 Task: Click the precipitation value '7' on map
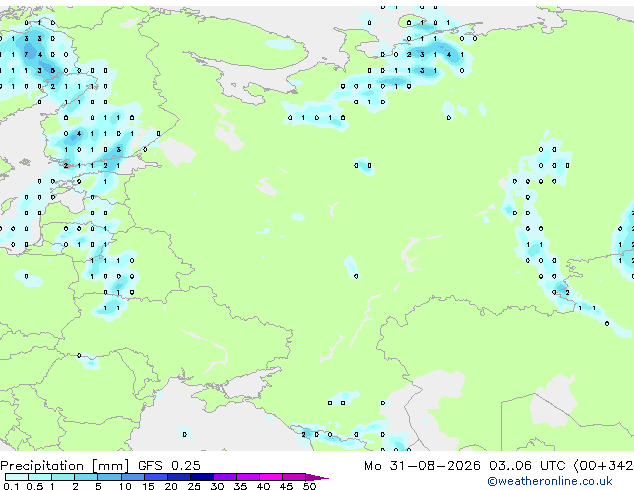[x=26, y=55]
